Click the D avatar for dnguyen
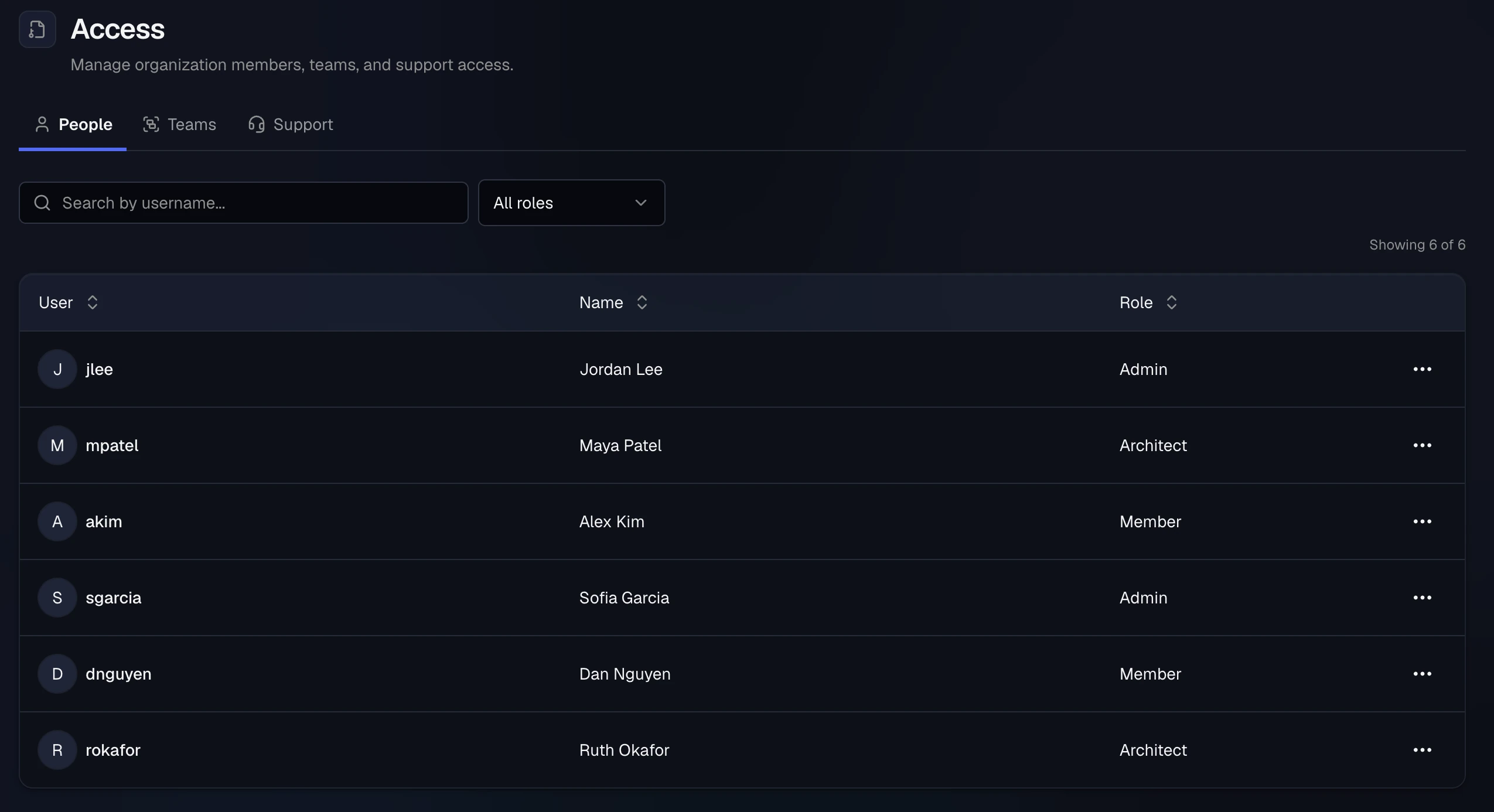The image size is (1494, 812). coord(57,674)
